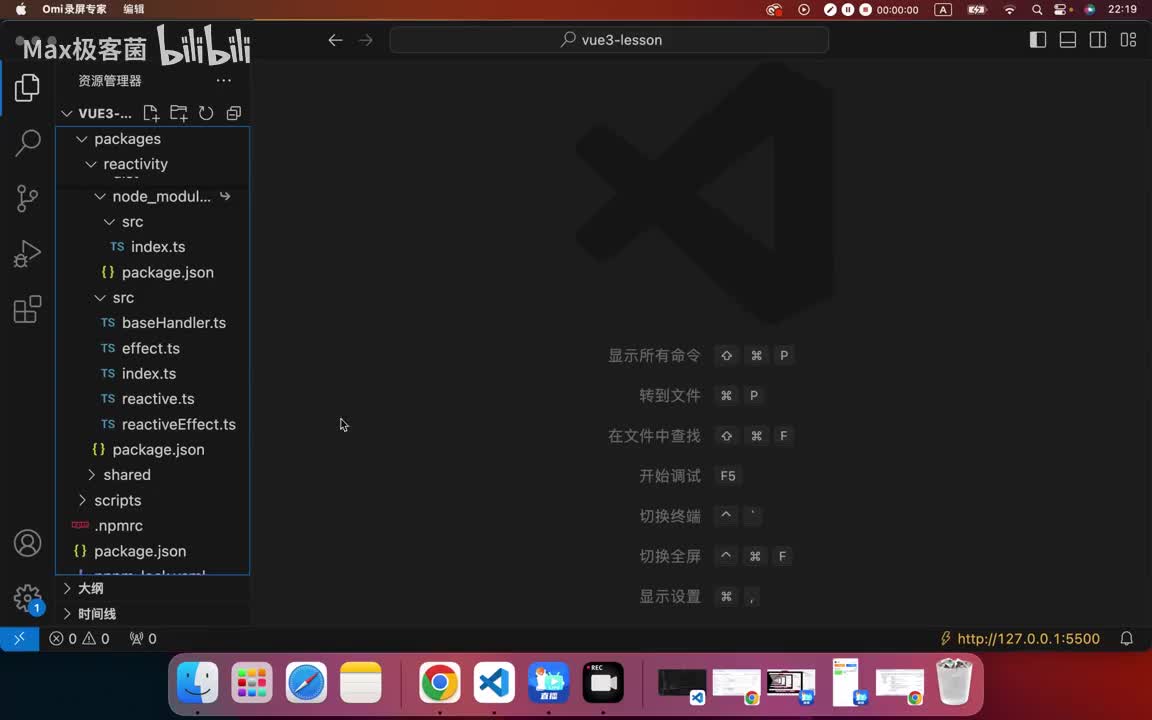Expand the 大纲 outline section

pyautogui.click(x=153, y=588)
